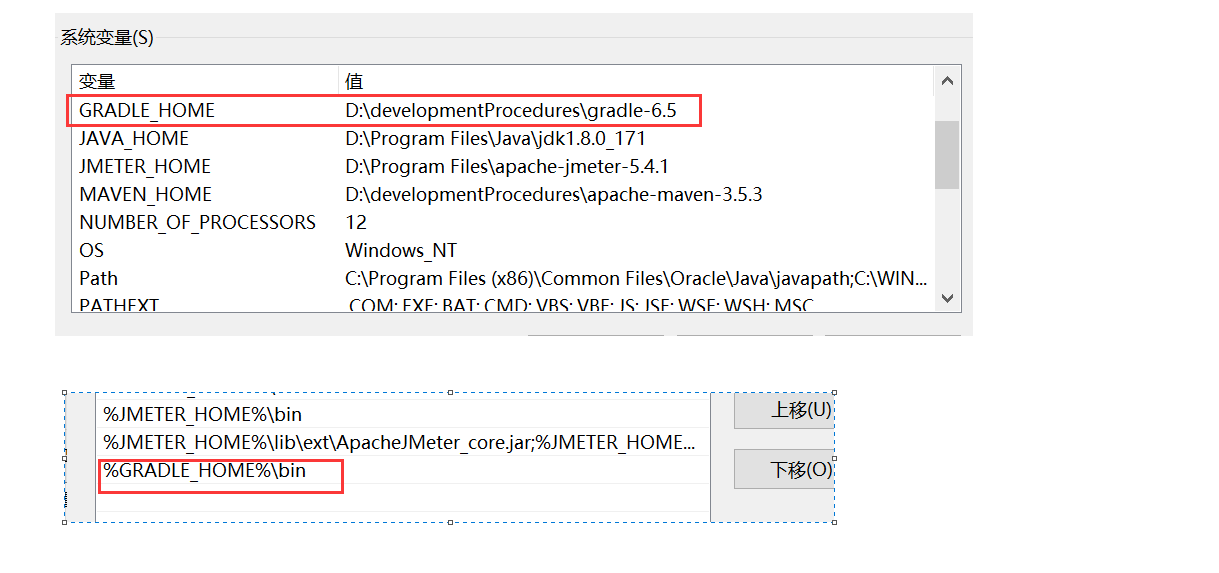Click value D:\Program Files\Java\jdk1.8.0_171
1219x573 pixels.
point(495,138)
